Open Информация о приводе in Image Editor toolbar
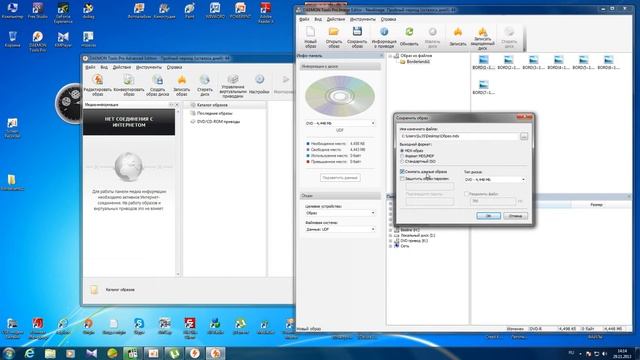The image size is (640, 360). (384, 37)
